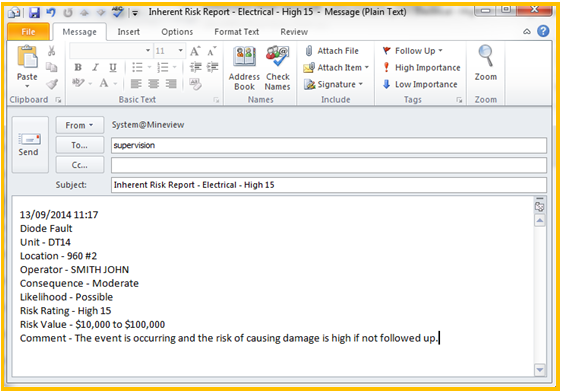The height and width of the screenshot is (392, 561).
Task: Click the Numbering list icon
Action: [163, 67]
